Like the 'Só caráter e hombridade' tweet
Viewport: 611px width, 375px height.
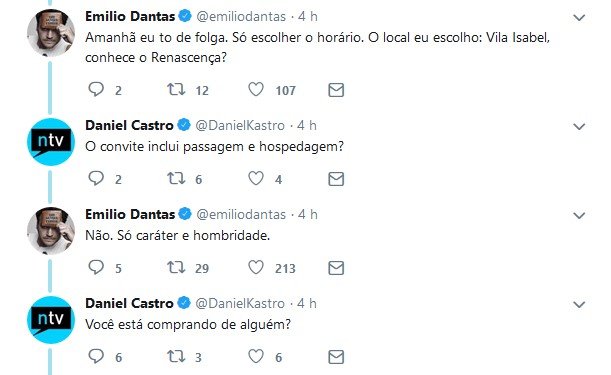(256, 267)
